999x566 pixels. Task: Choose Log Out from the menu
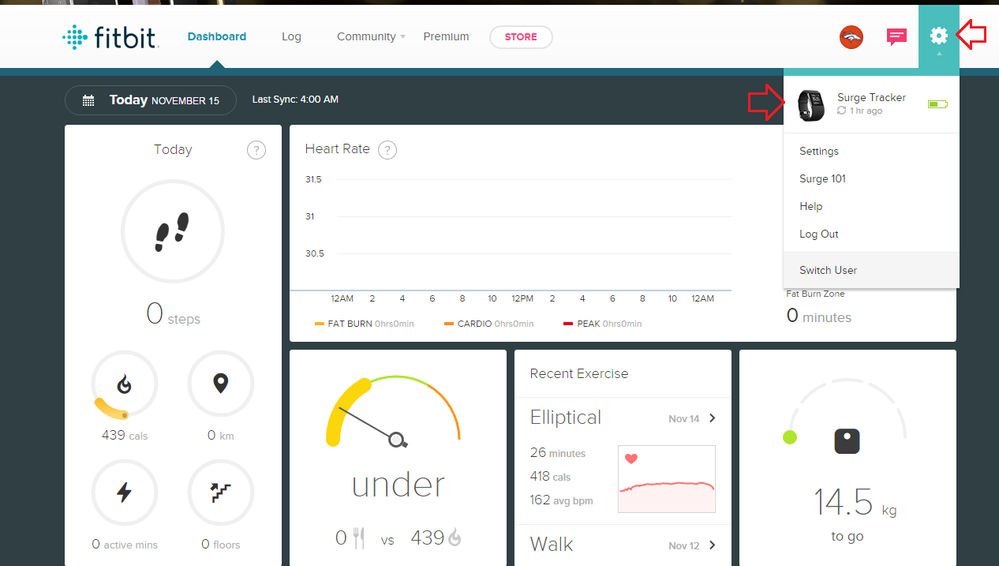pos(819,234)
